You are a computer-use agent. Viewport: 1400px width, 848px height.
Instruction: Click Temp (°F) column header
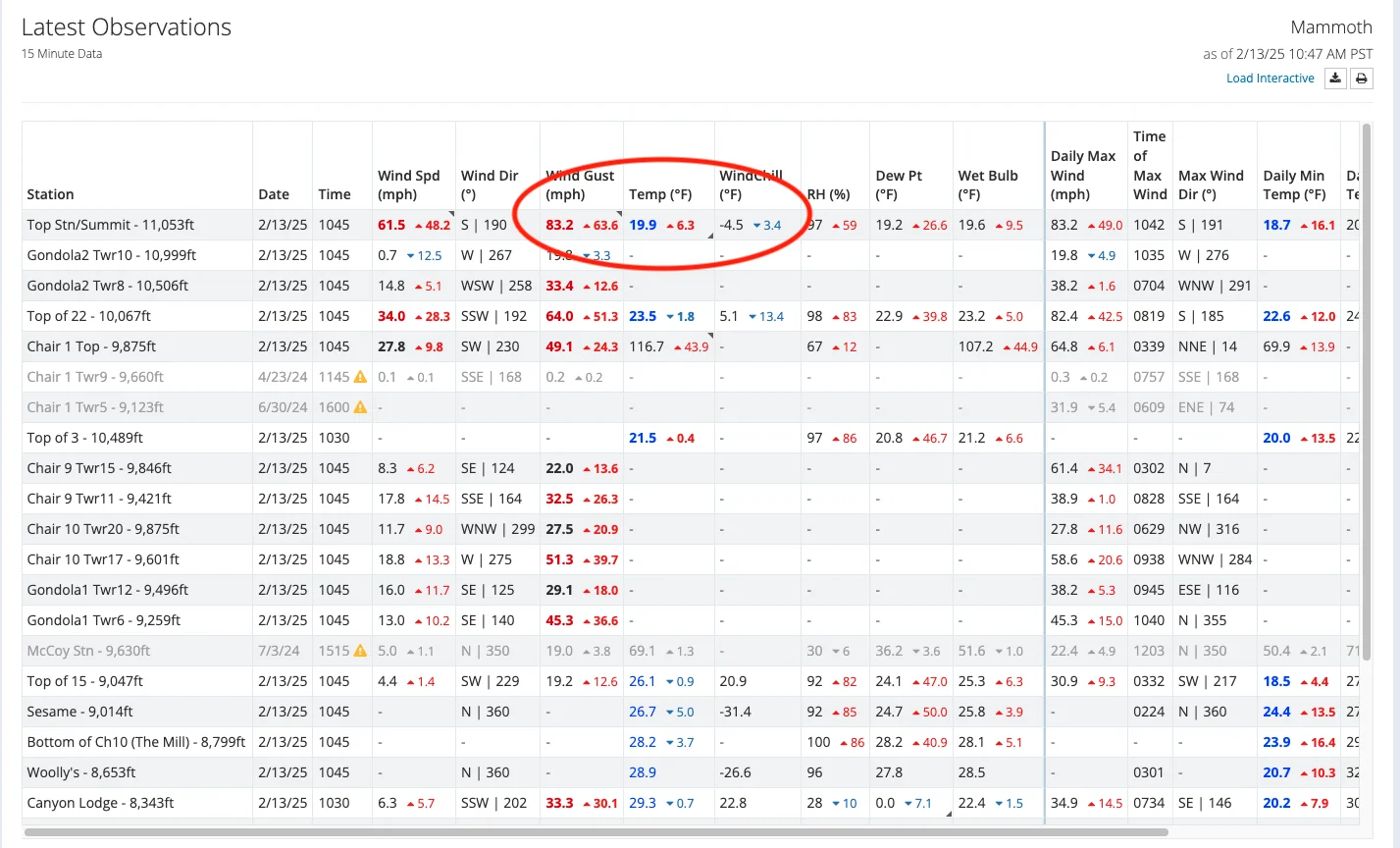[x=660, y=194]
